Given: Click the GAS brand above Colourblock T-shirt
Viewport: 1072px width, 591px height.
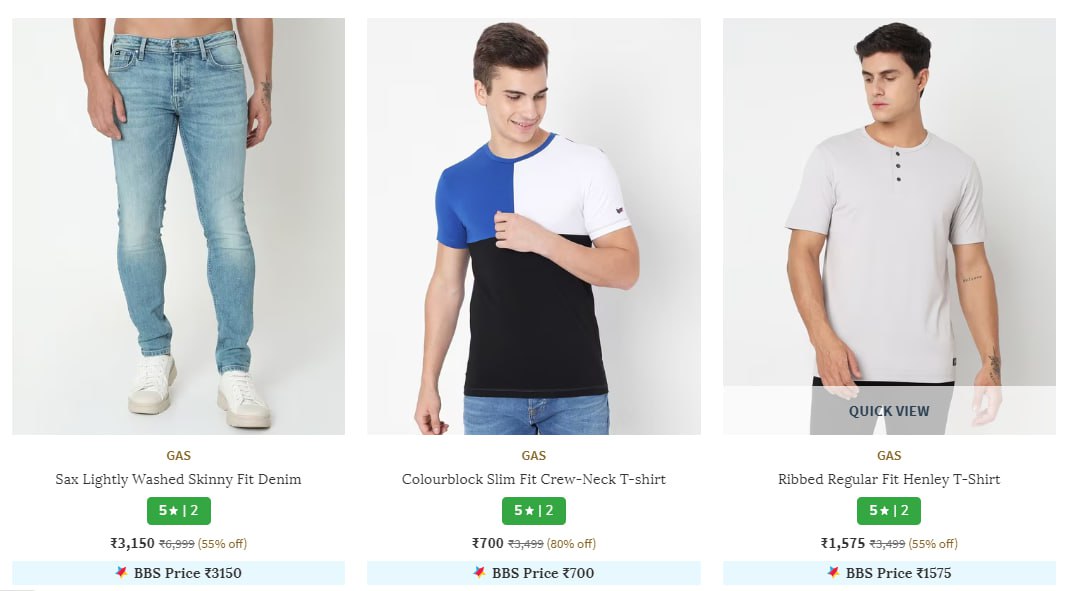Looking at the screenshot, I should click(533, 456).
